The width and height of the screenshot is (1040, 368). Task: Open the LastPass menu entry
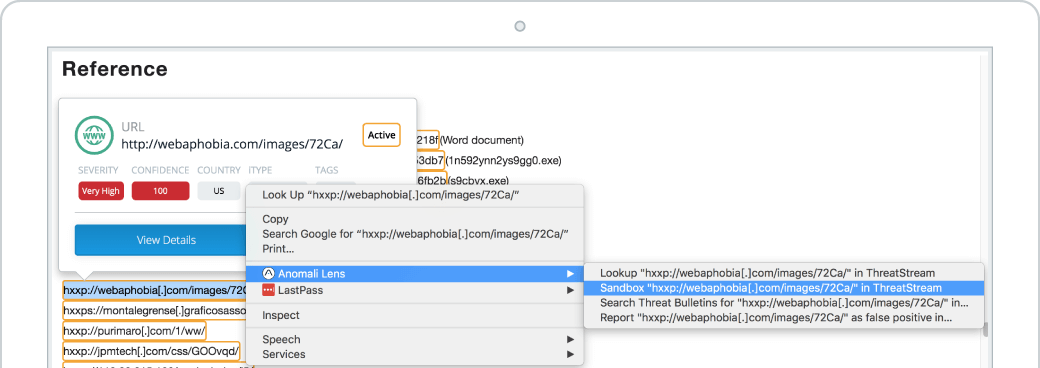click(415, 290)
